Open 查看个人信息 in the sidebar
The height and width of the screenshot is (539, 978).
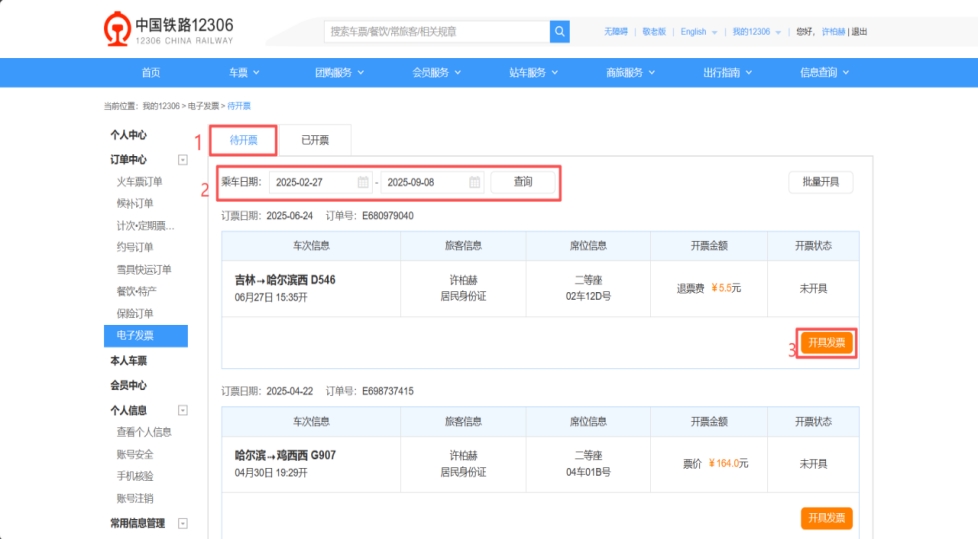click(144, 432)
